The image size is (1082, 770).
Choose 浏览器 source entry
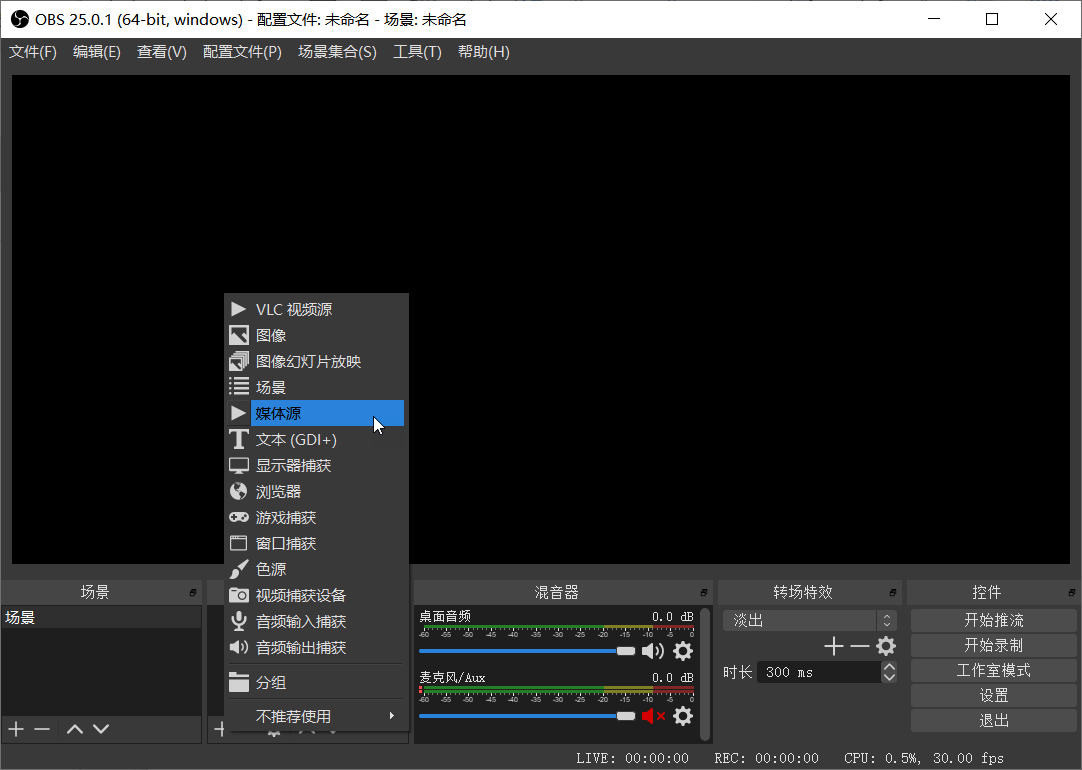[316, 491]
